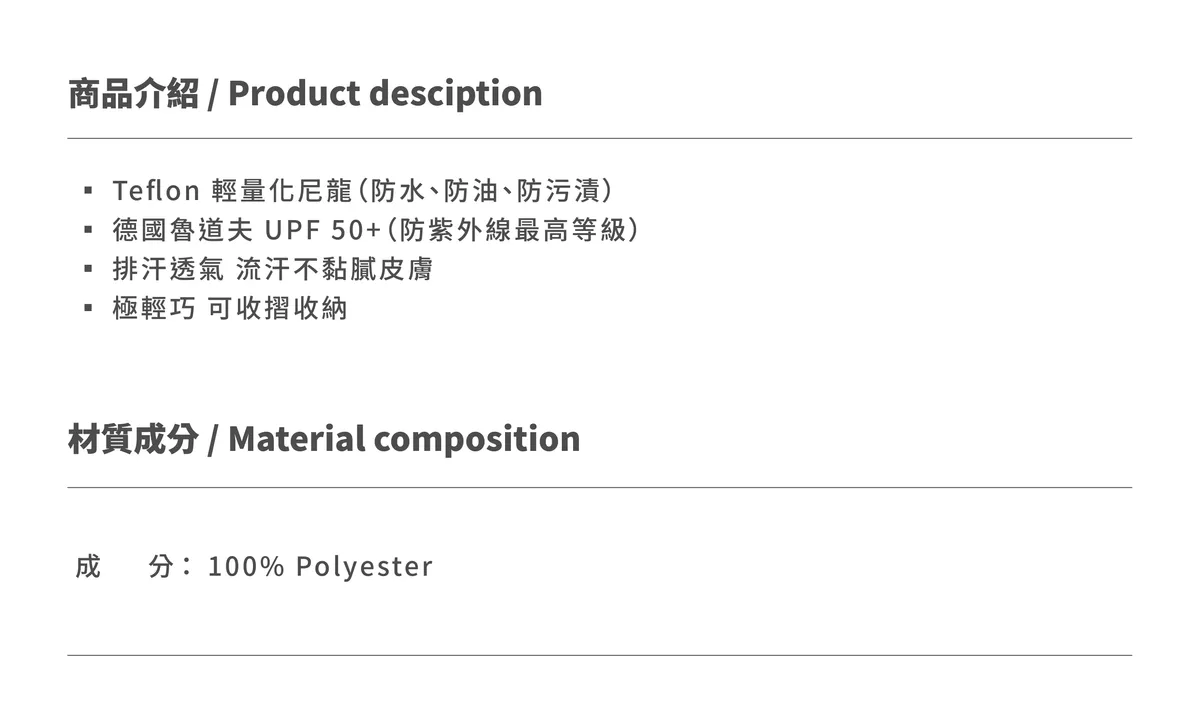Select the word Teflon in first bullet
Viewport: 1200px width, 704px height.
click(x=157, y=190)
